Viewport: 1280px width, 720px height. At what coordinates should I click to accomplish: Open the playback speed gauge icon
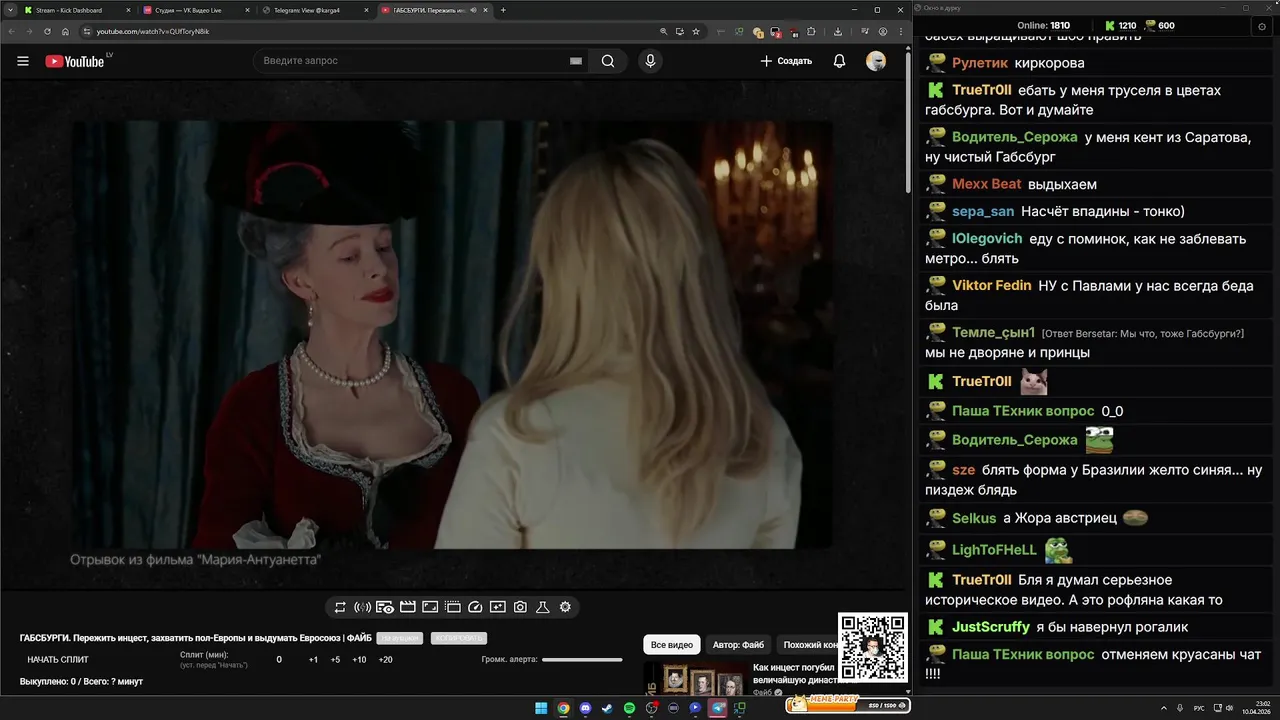[475, 607]
